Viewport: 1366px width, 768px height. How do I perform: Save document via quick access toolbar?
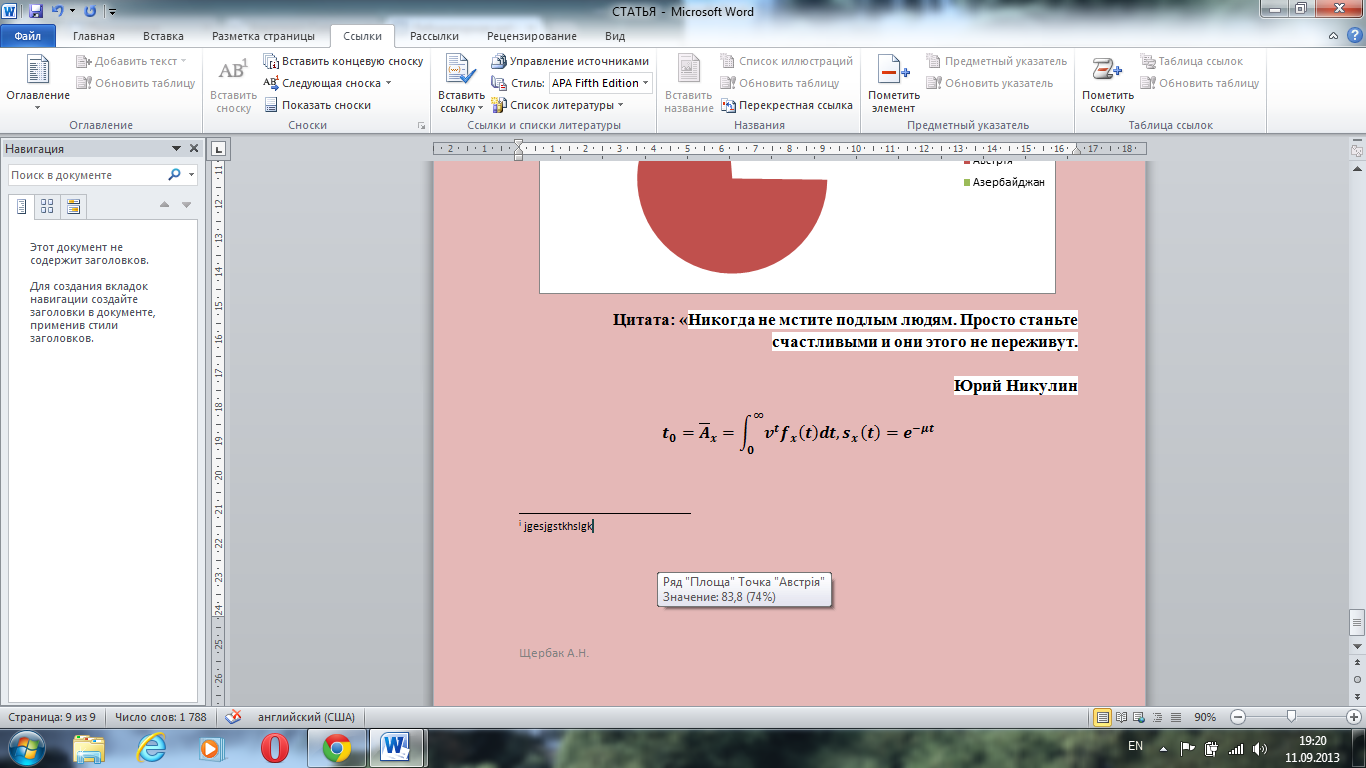coord(36,11)
